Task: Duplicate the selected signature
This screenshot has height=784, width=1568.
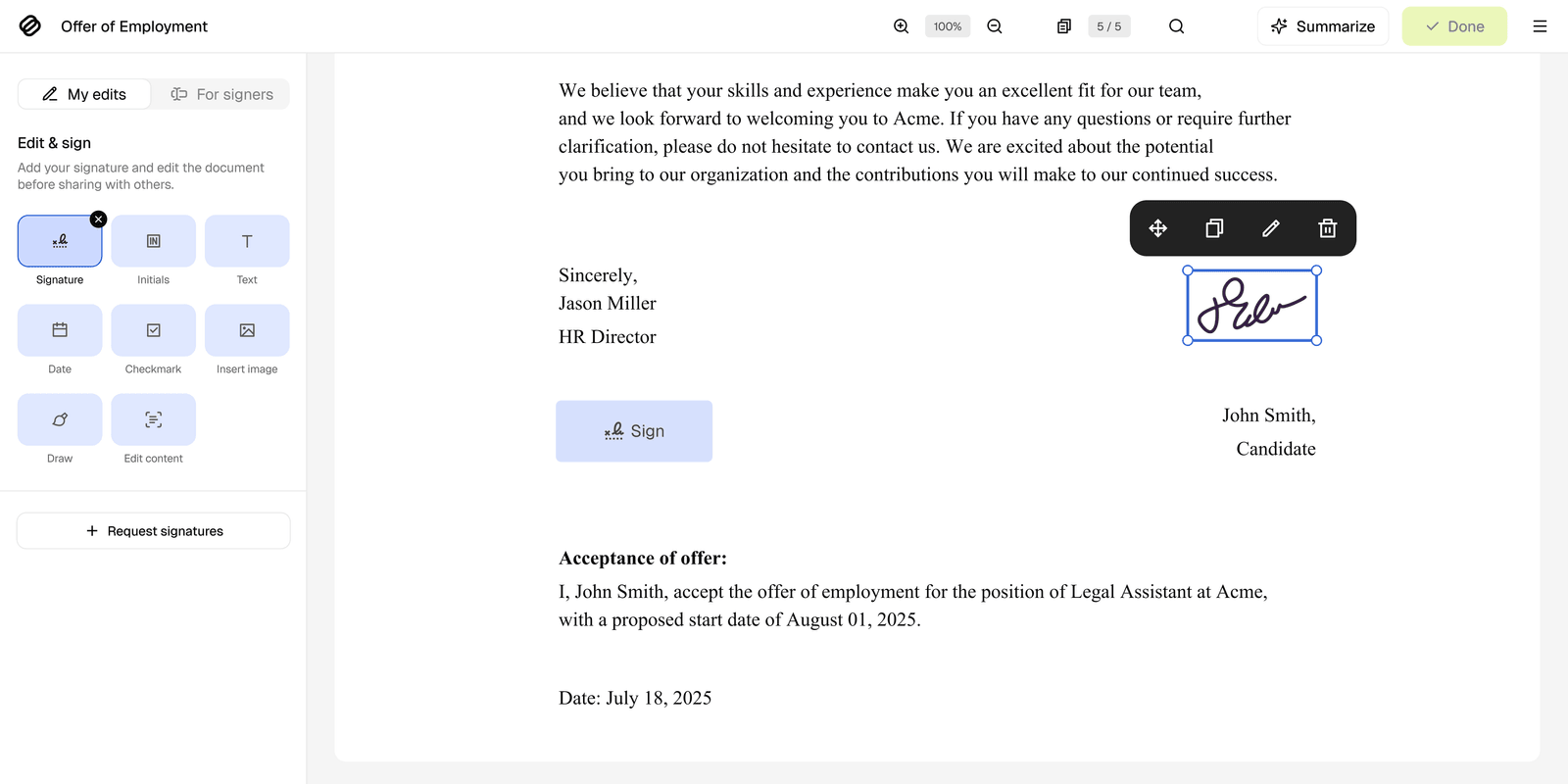Action: pos(1214,228)
